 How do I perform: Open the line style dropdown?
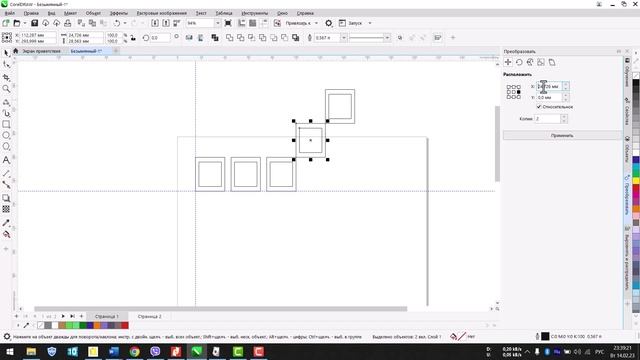tap(387, 38)
